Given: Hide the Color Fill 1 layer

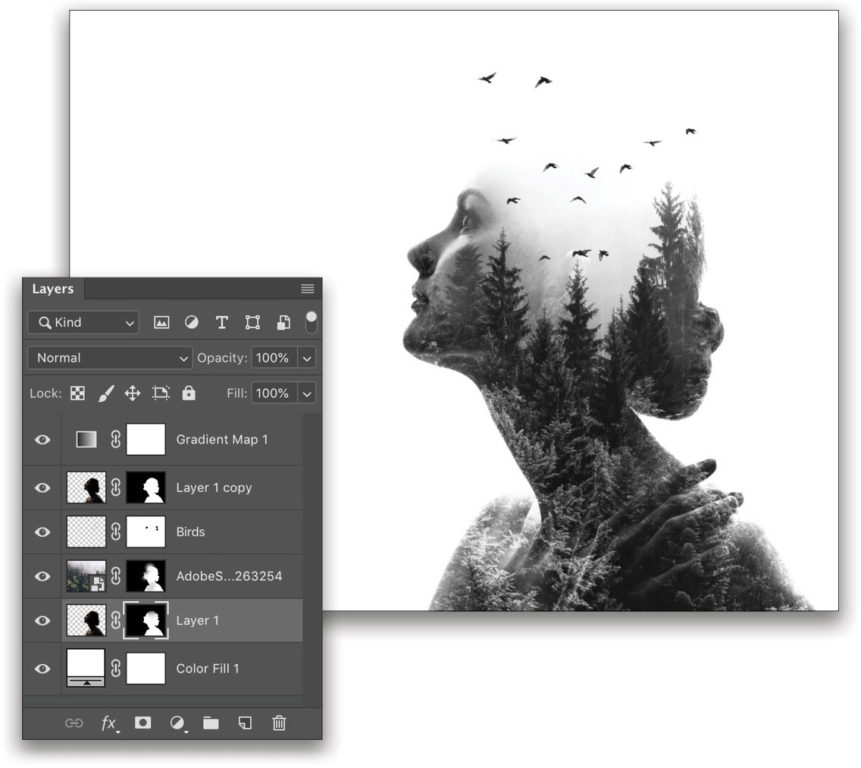Looking at the screenshot, I should tap(41, 668).
